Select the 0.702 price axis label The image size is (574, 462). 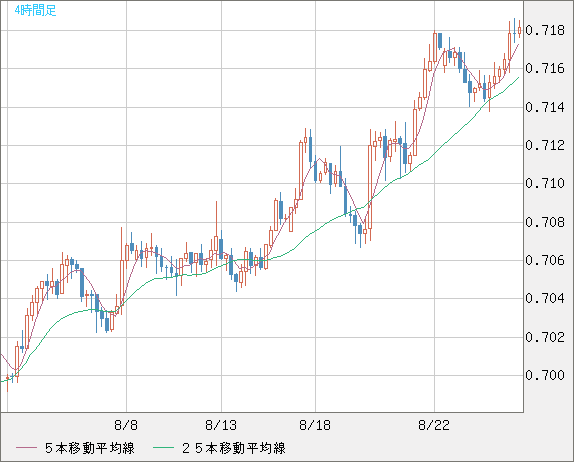[545, 337]
